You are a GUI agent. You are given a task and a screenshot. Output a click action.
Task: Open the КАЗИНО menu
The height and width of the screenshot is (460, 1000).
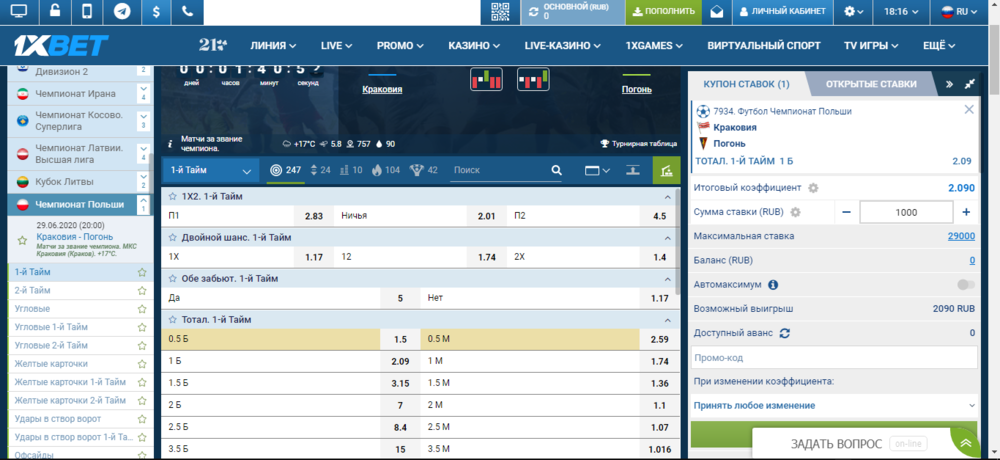coord(474,45)
